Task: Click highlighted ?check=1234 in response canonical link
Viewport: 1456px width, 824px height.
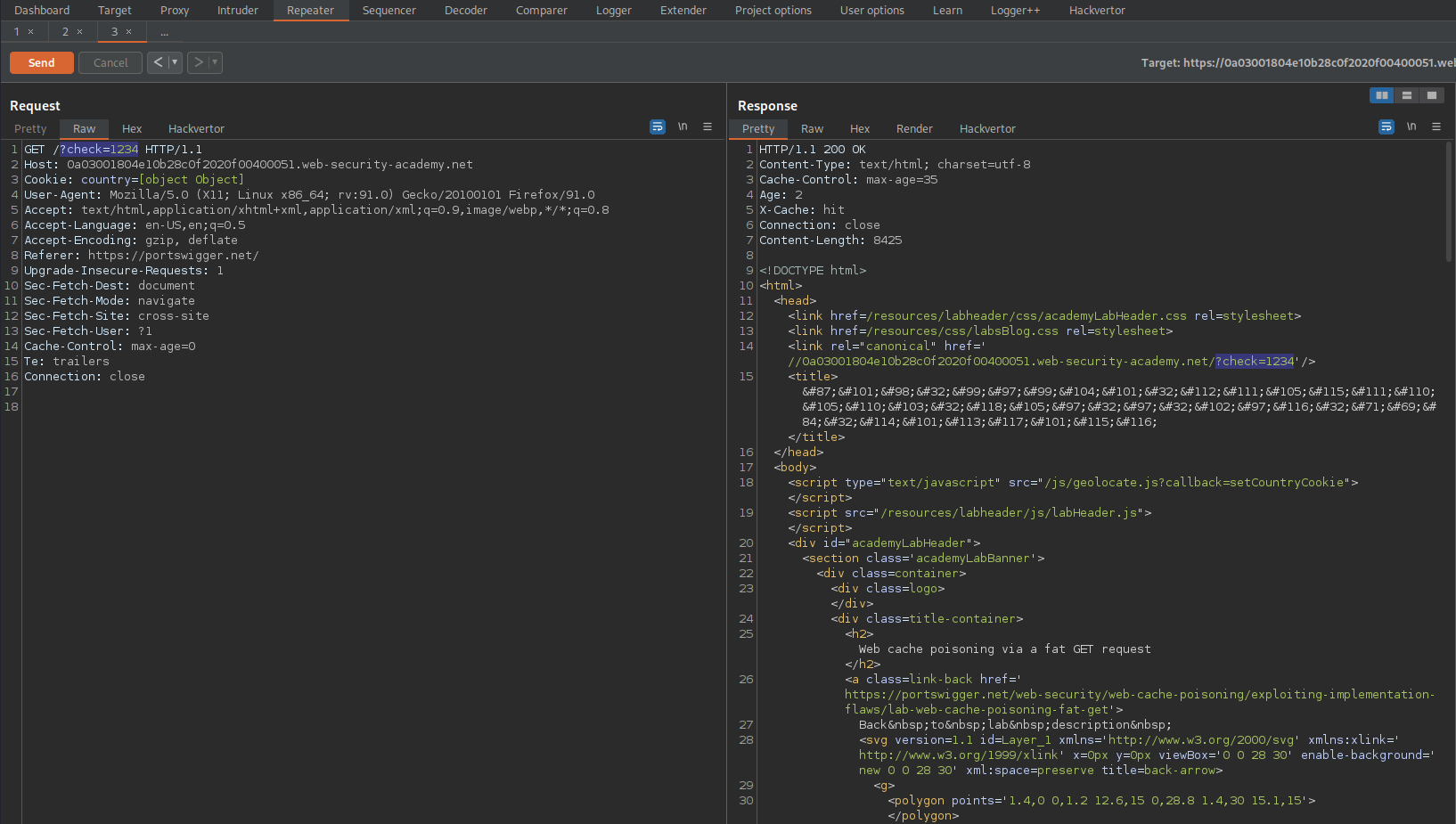Action: (x=1255, y=362)
